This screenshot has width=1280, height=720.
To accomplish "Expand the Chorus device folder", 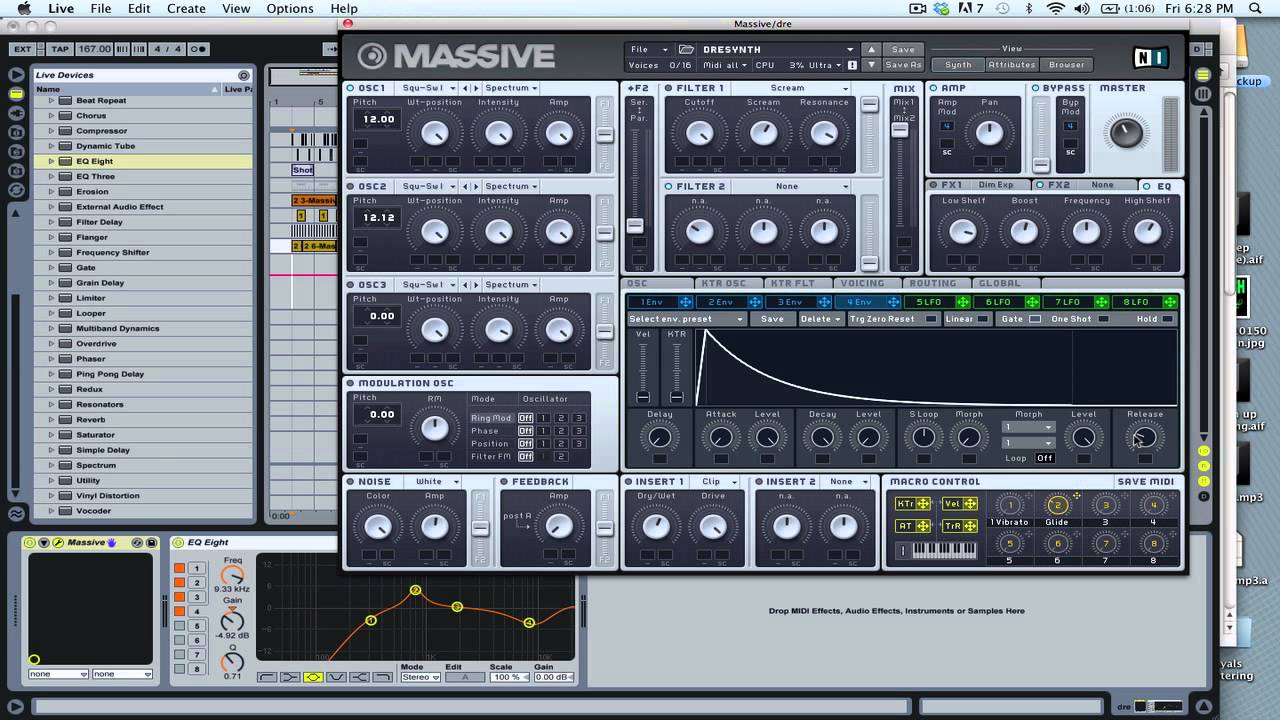I will (51, 116).
